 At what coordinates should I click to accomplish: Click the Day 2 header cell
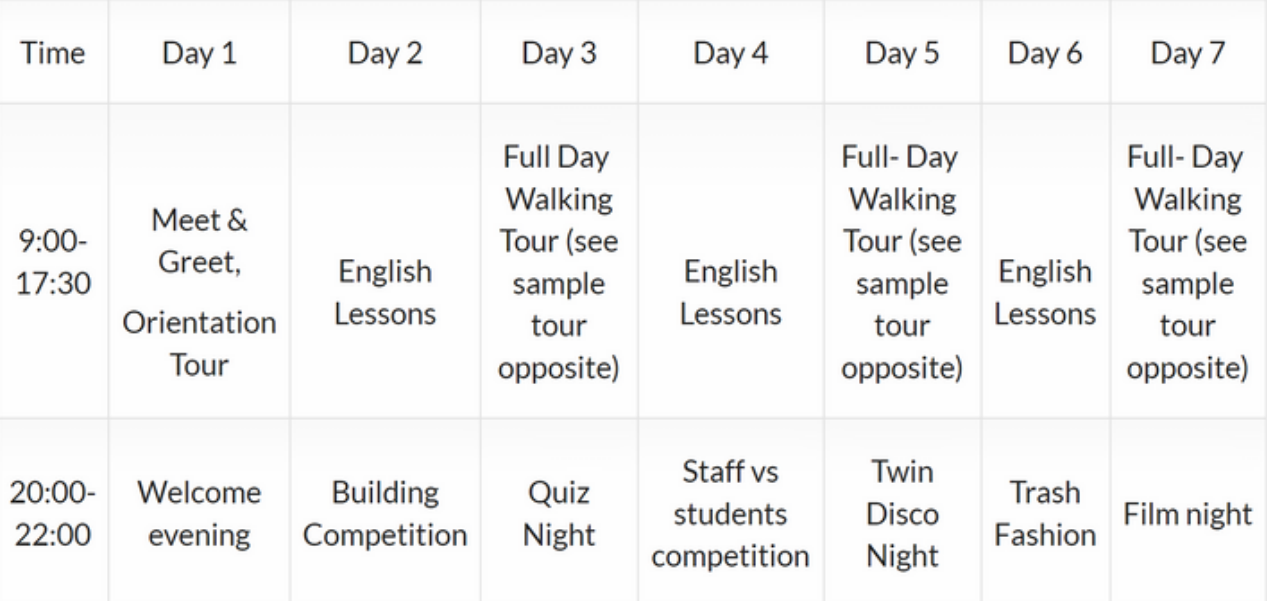[385, 54]
